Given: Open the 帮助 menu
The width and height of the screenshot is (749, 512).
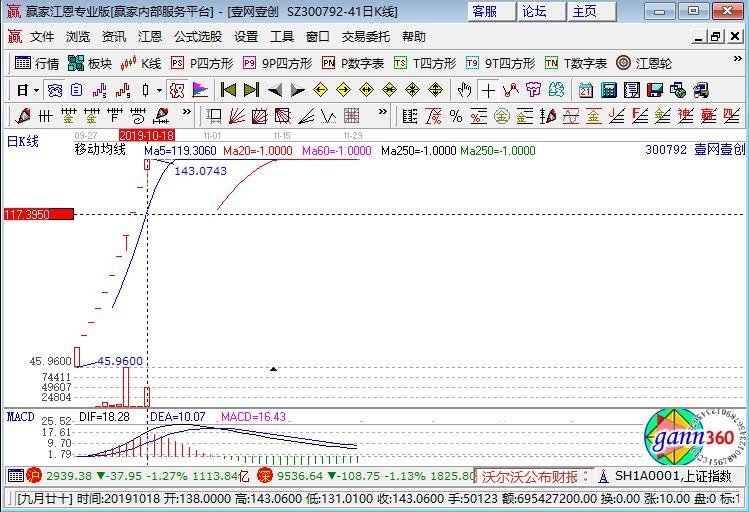Looking at the screenshot, I should coord(414,36).
